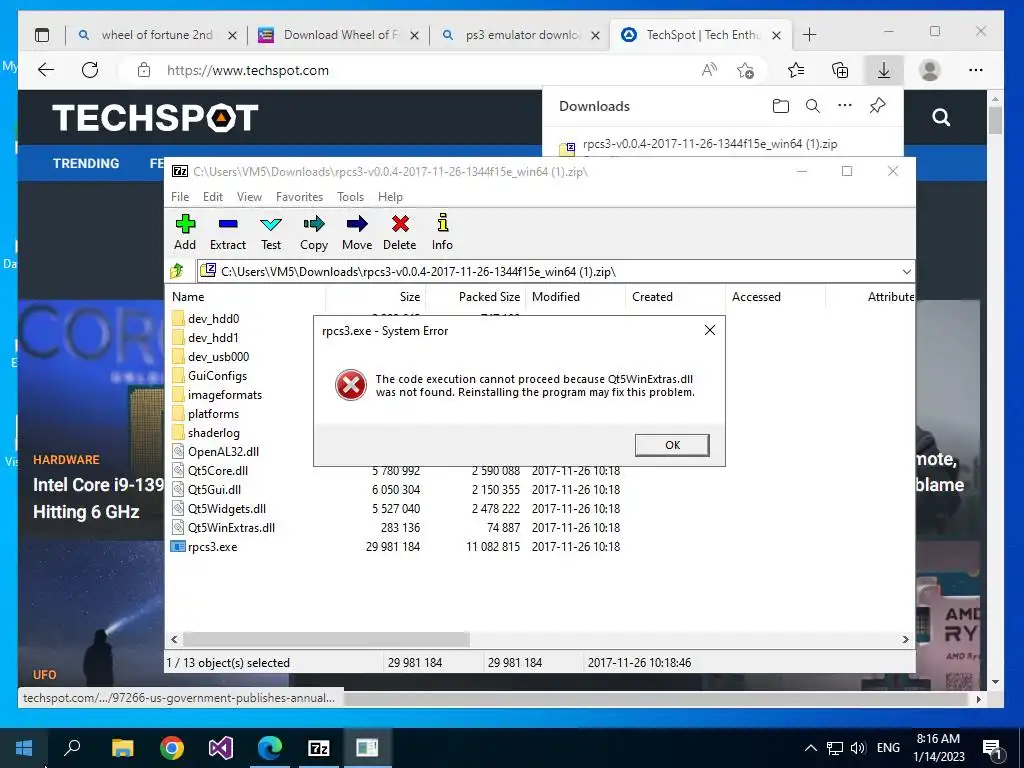Open the Favorites menu in 7-Zip
This screenshot has height=768, width=1024.
(299, 197)
